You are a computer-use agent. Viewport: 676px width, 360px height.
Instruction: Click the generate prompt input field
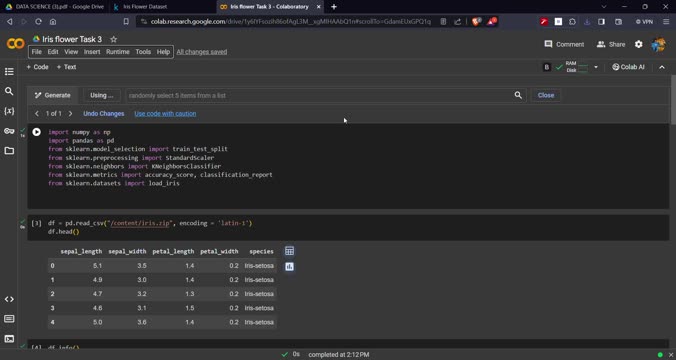click(x=319, y=95)
